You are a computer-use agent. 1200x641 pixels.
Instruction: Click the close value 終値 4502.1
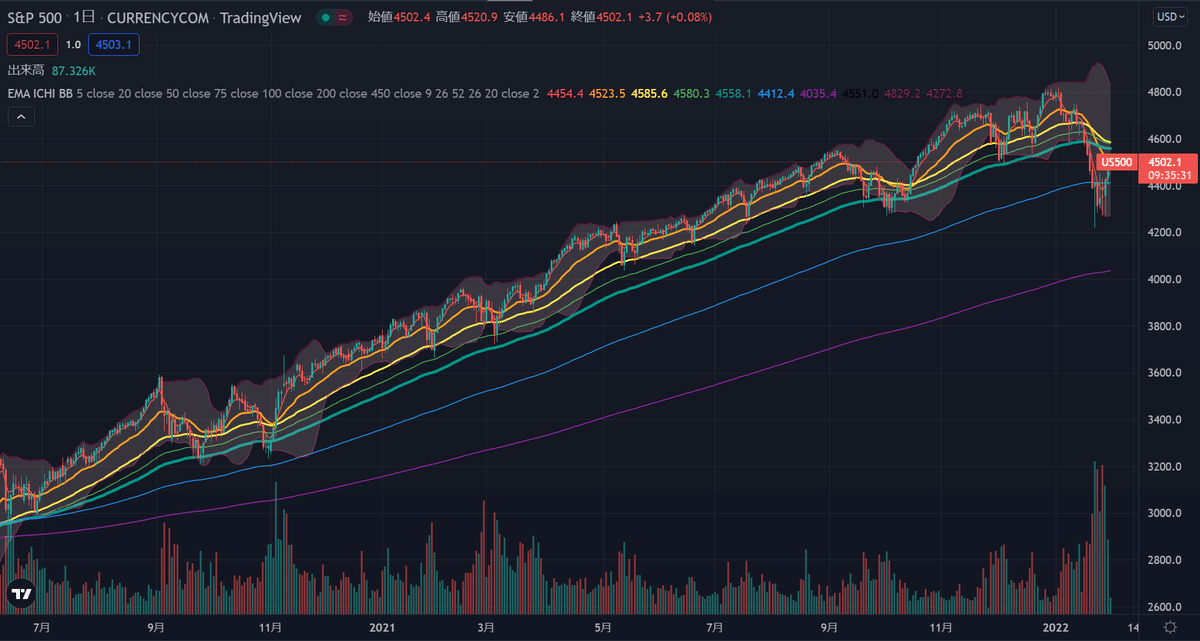[602, 17]
